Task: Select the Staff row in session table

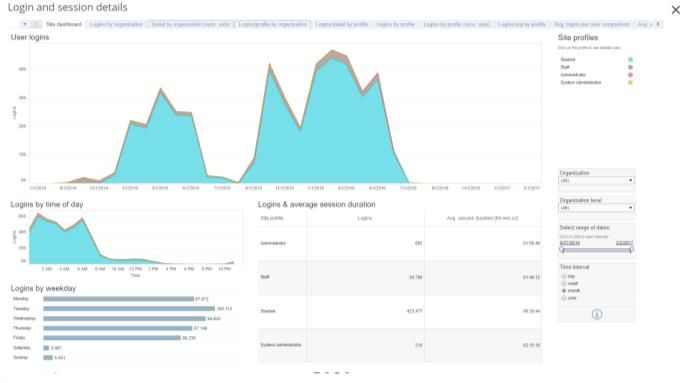Action: coord(400,277)
